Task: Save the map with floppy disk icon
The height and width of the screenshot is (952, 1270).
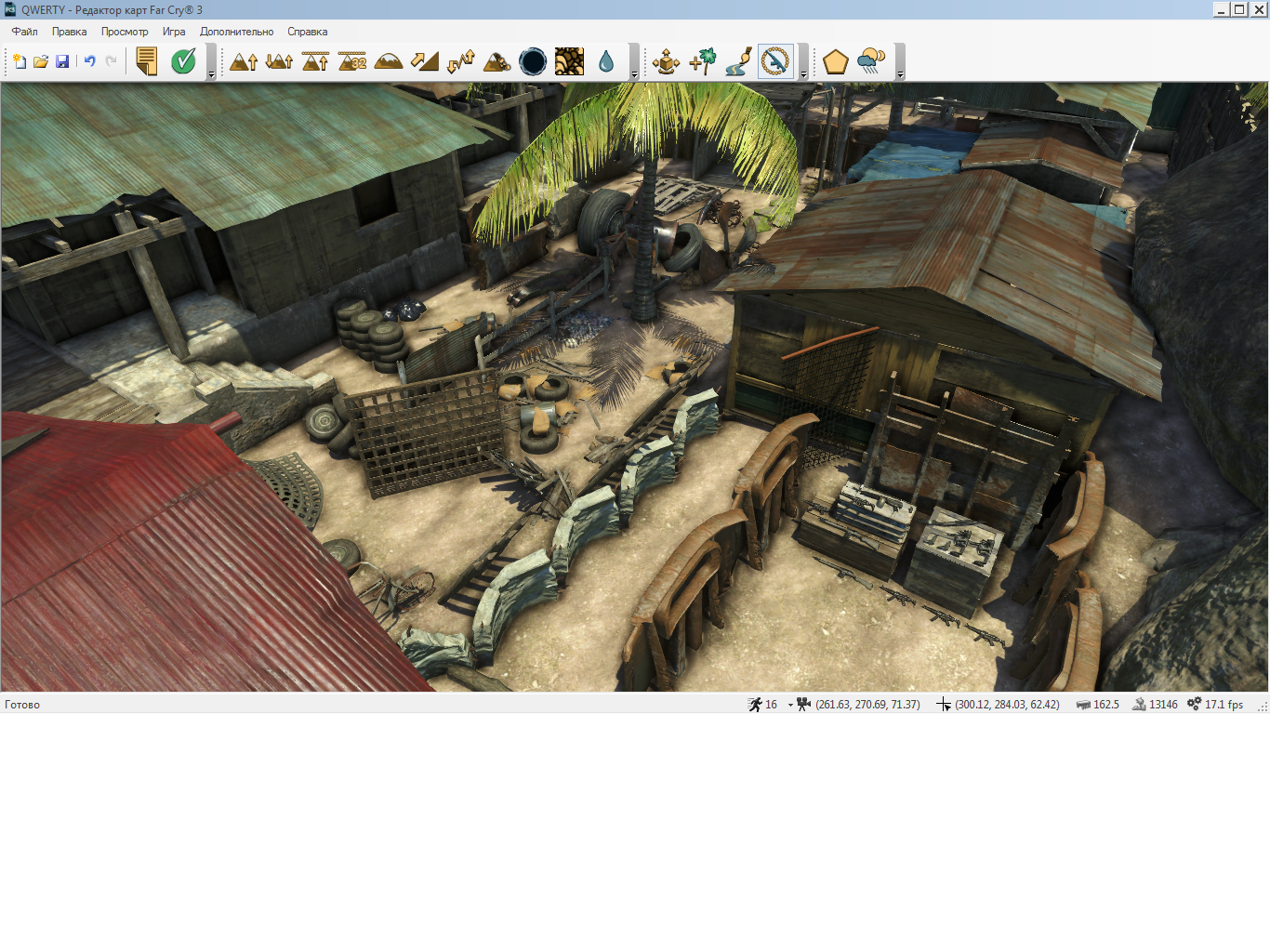Action: pos(62,61)
